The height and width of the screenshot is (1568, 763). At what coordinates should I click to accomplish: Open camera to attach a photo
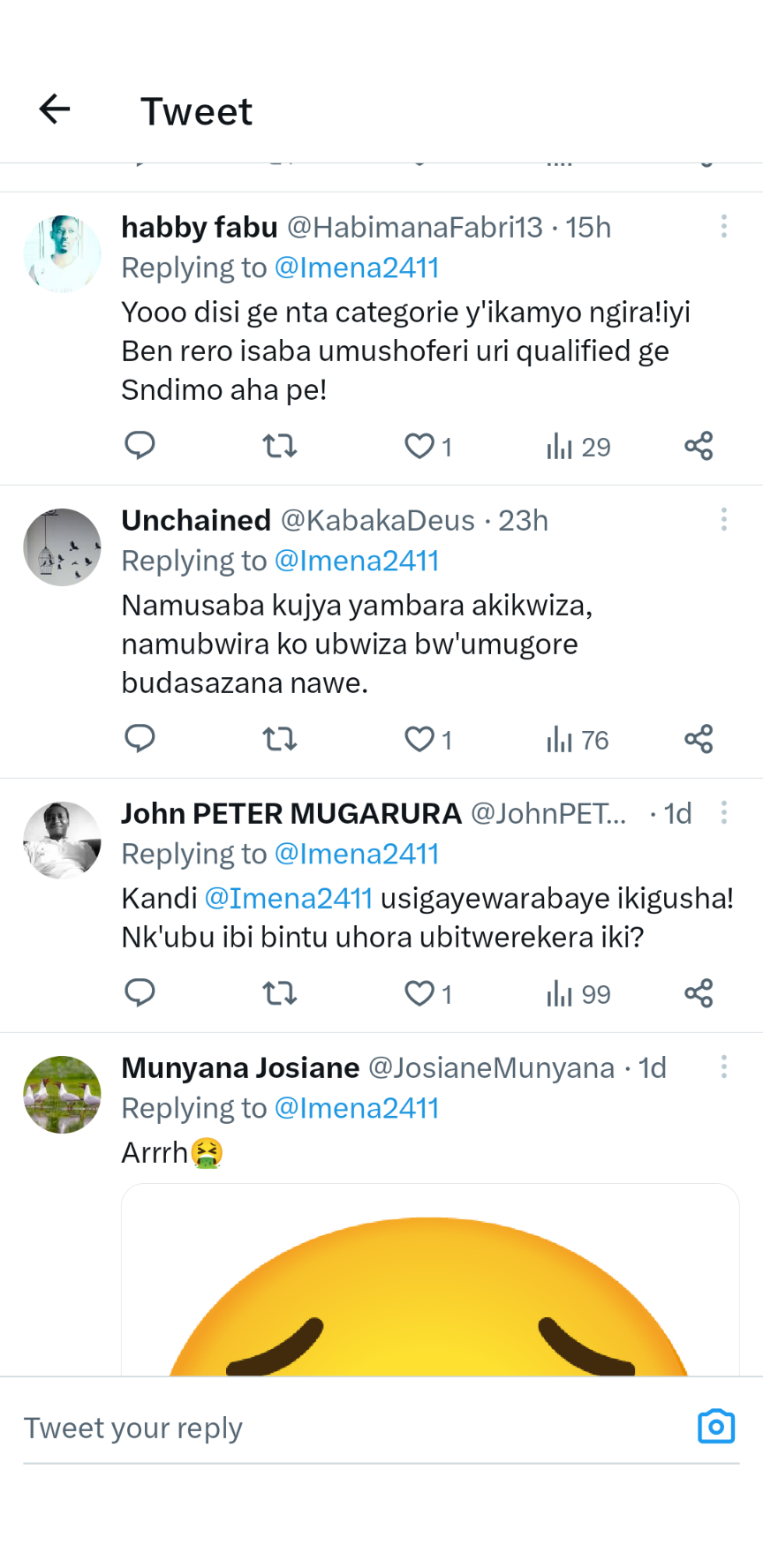coord(716,1427)
